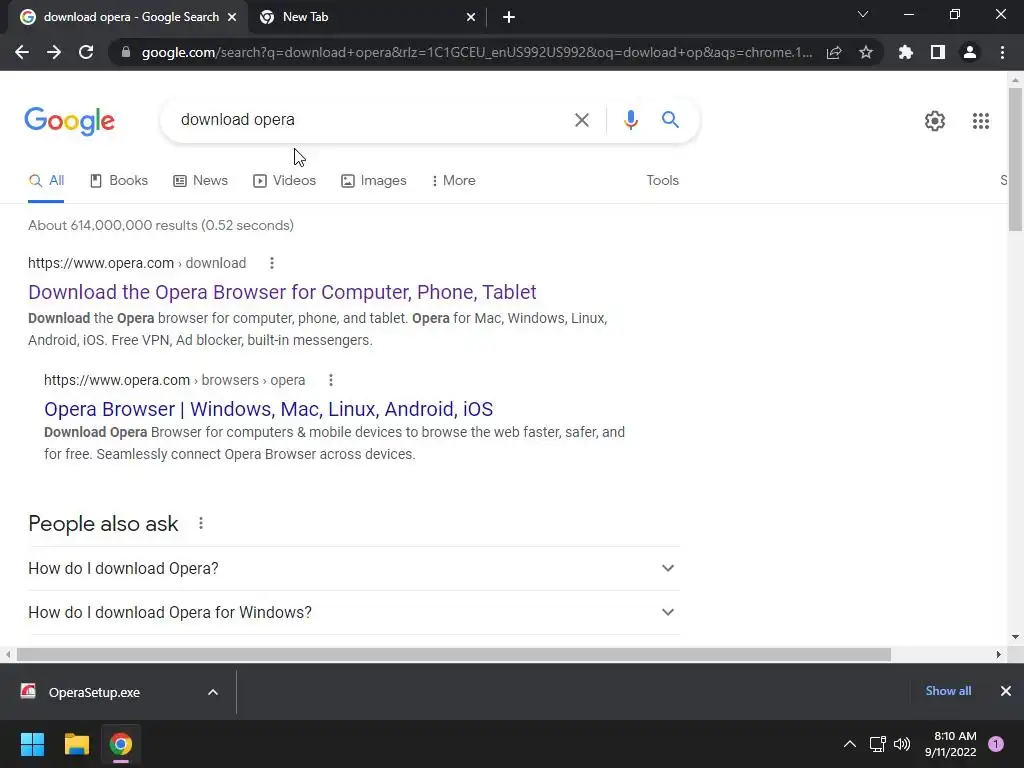Open the downloaded OperaSetup.exe file
The image size is (1024, 768).
pos(93,692)
